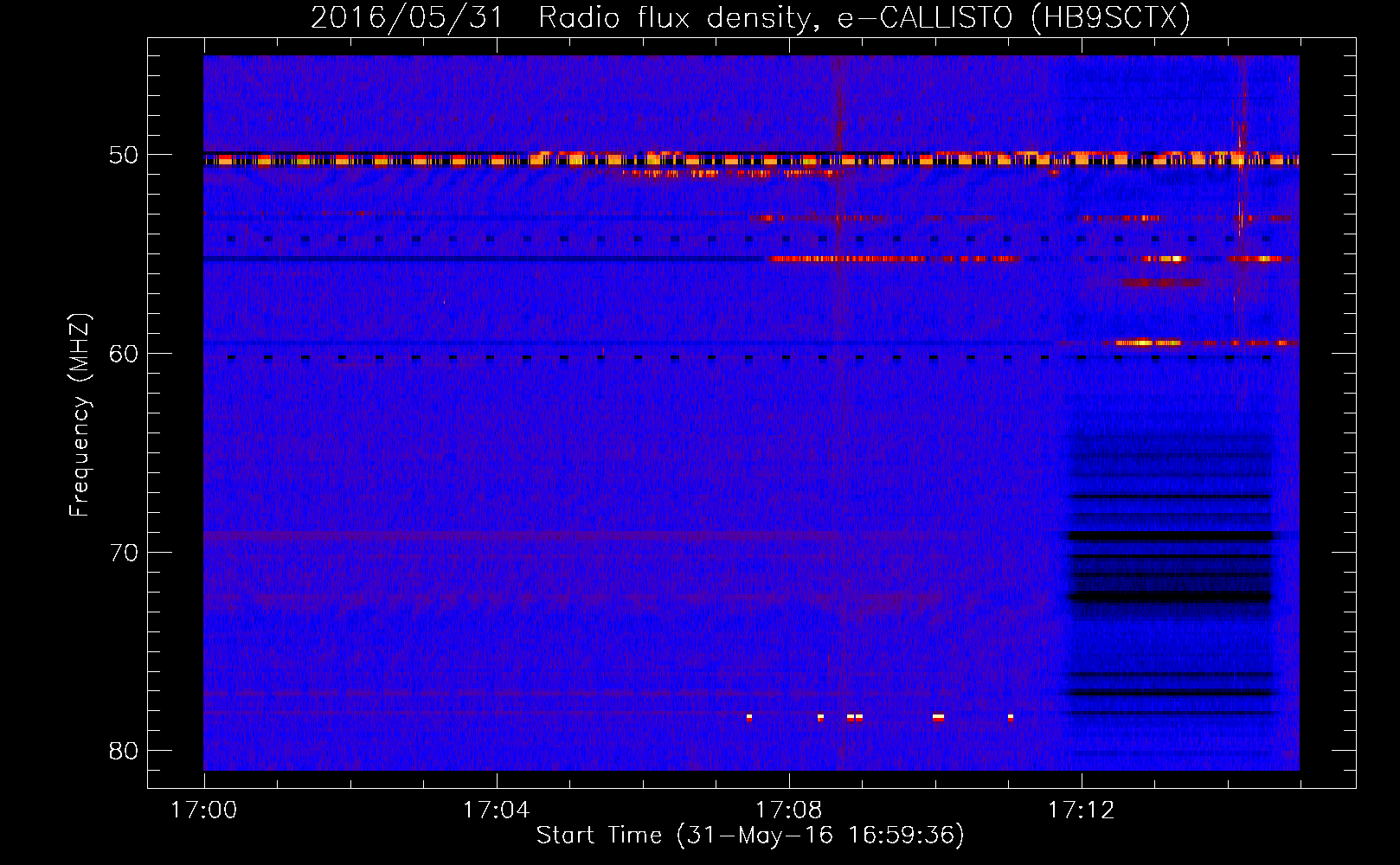Click the 70 frequency tick label
This screenshot has width=1400, height=865.
coord(124,553)
